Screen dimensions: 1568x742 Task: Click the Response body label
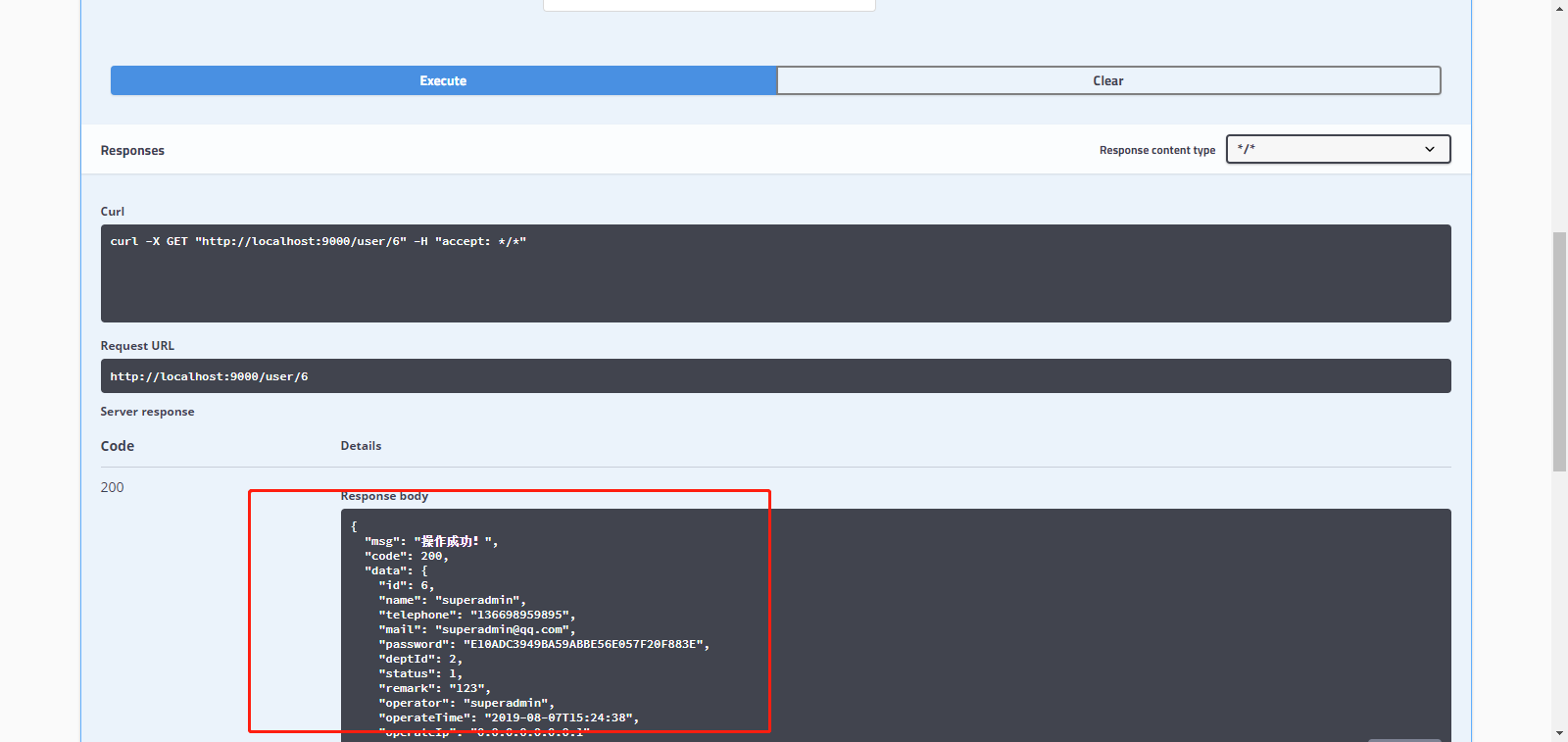(x=384, y=496)
